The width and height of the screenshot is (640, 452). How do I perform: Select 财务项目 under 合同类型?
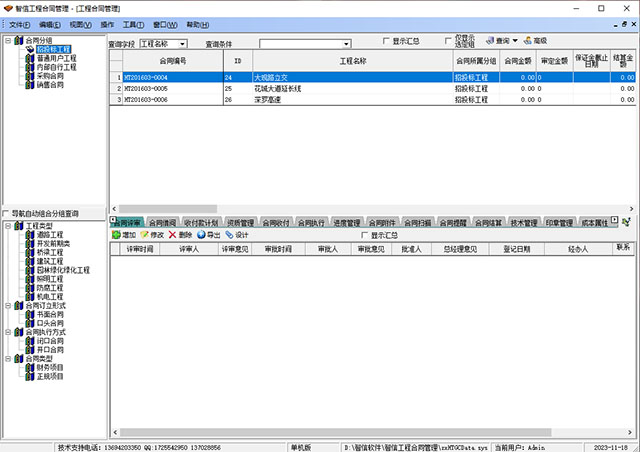[50, 367]
